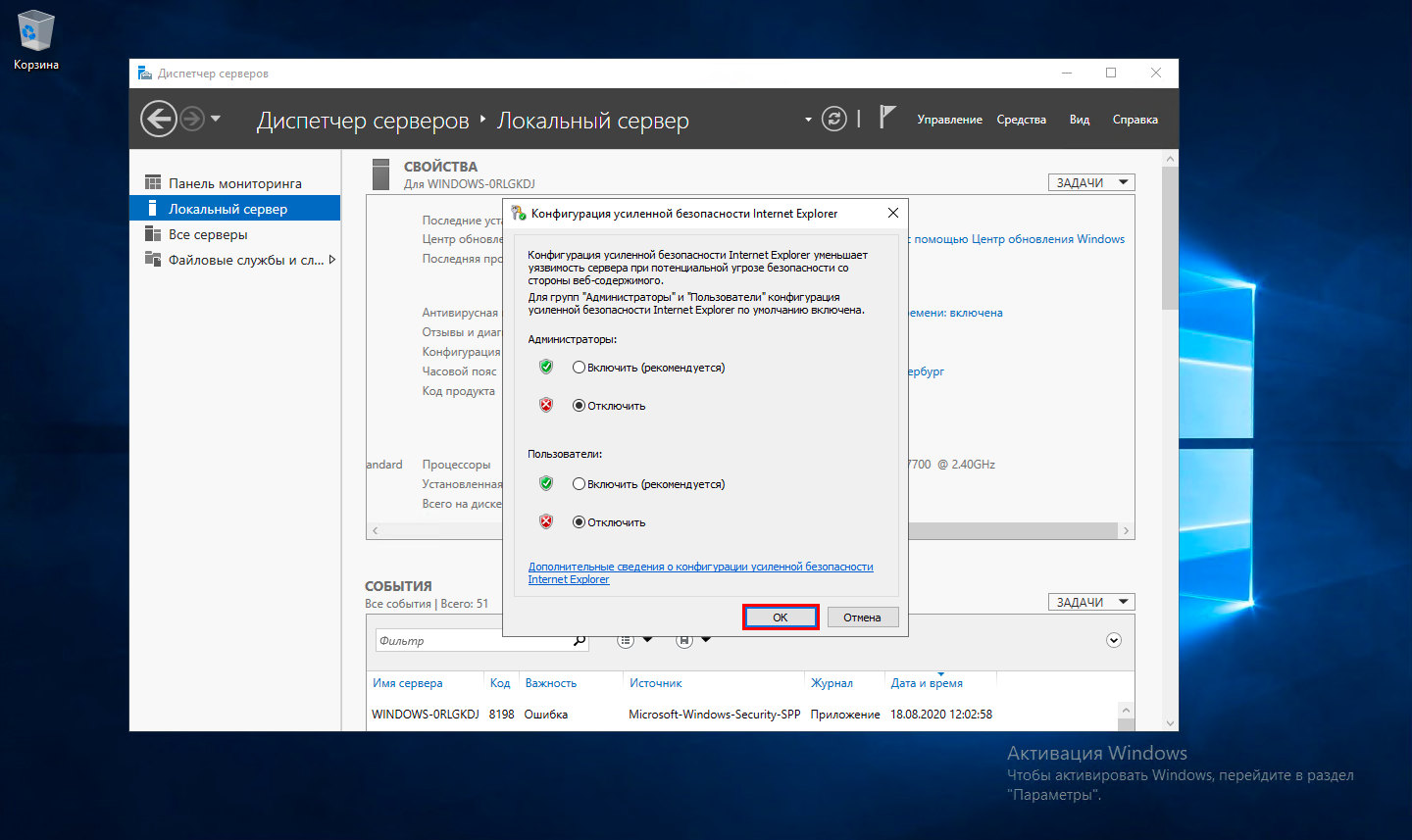
Task: Sort events by Код column
Action: point(500,683)
